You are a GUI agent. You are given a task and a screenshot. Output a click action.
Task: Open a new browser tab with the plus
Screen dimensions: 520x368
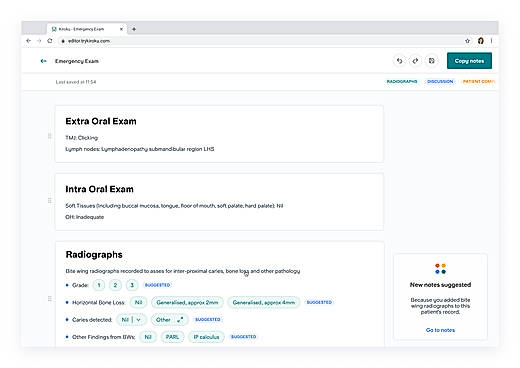coord(134,29)
